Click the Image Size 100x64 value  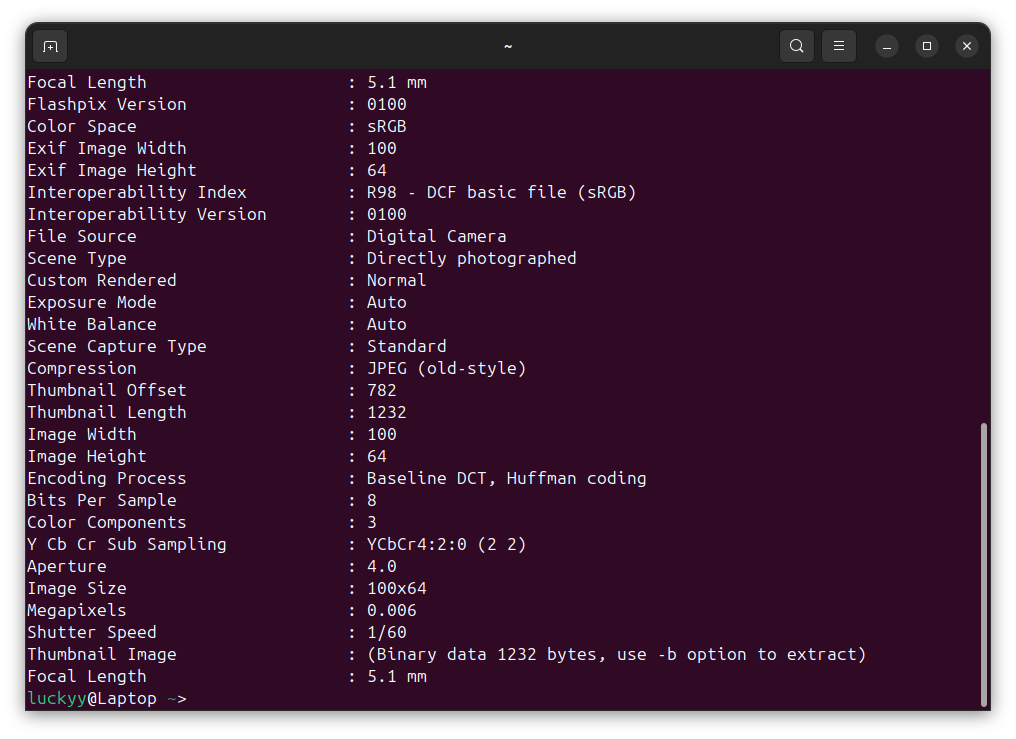(396, 588)
